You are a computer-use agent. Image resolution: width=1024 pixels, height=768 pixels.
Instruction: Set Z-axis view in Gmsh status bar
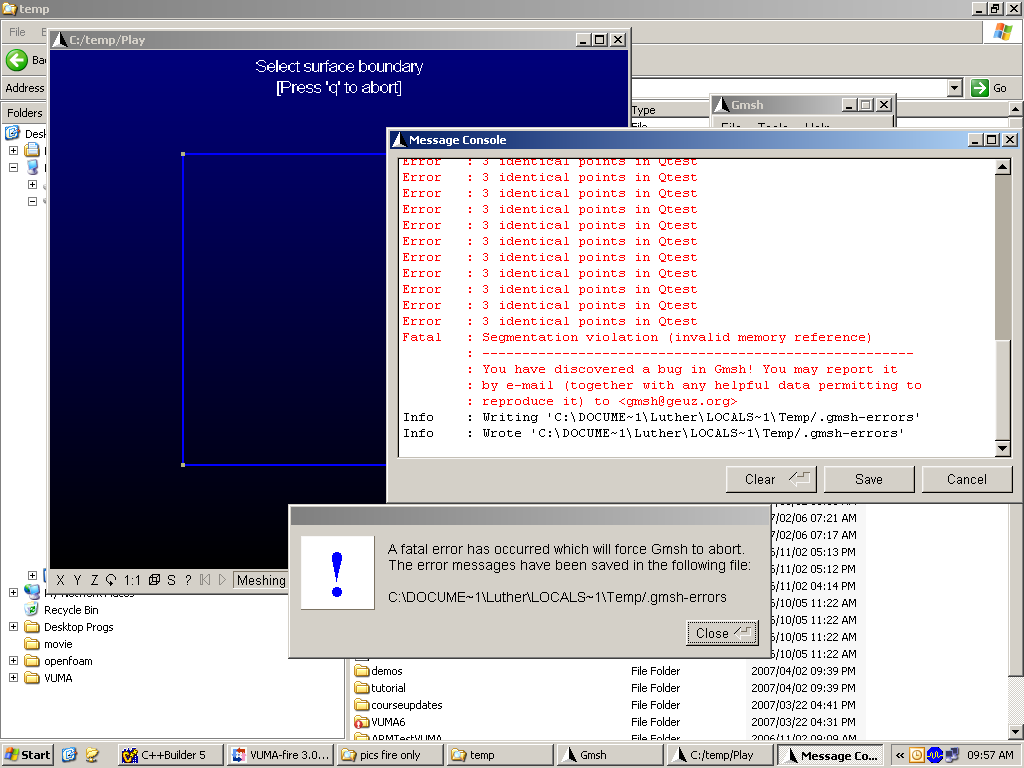[94, 580]
